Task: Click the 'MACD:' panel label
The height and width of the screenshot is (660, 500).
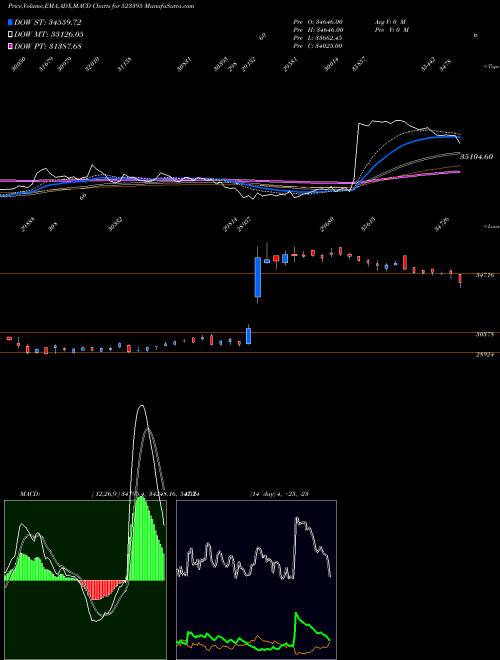Action: click(30, 493)
